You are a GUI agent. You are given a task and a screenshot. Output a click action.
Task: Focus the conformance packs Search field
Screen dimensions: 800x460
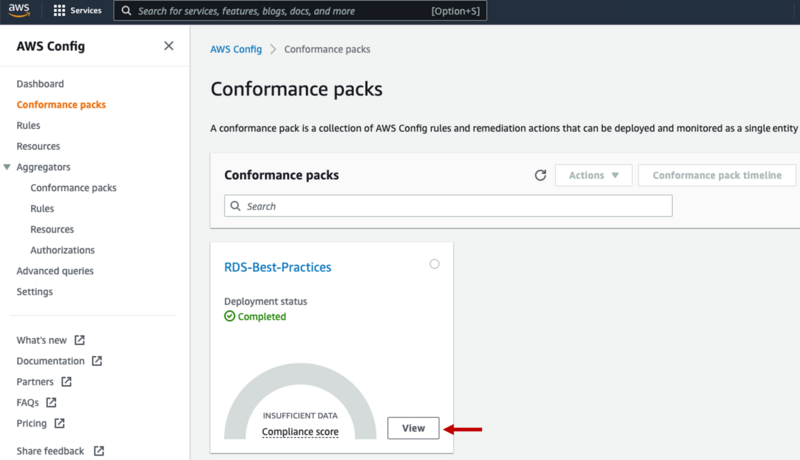[448, 206]
